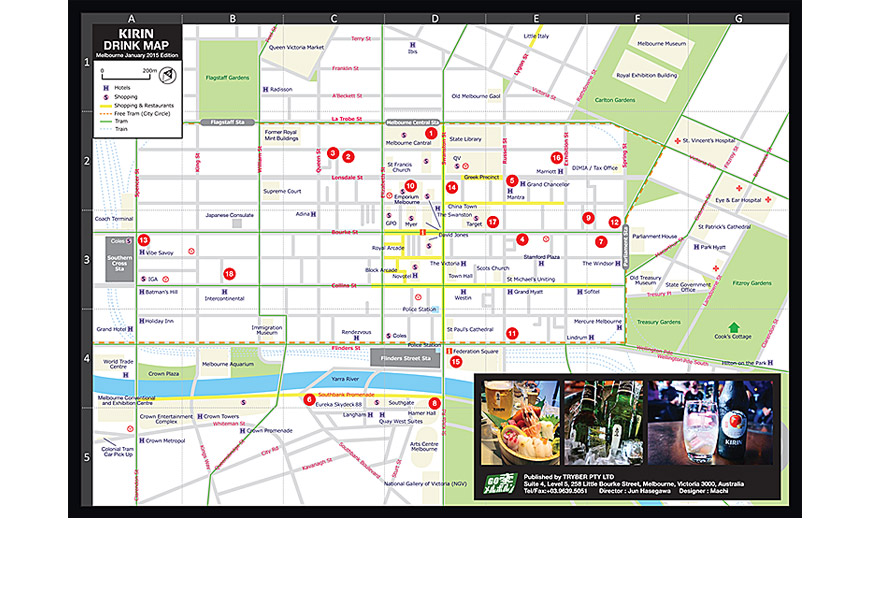Click red marker 13 next to Coles
This screenshot has height=589, width=870.
tap(144, 240)
